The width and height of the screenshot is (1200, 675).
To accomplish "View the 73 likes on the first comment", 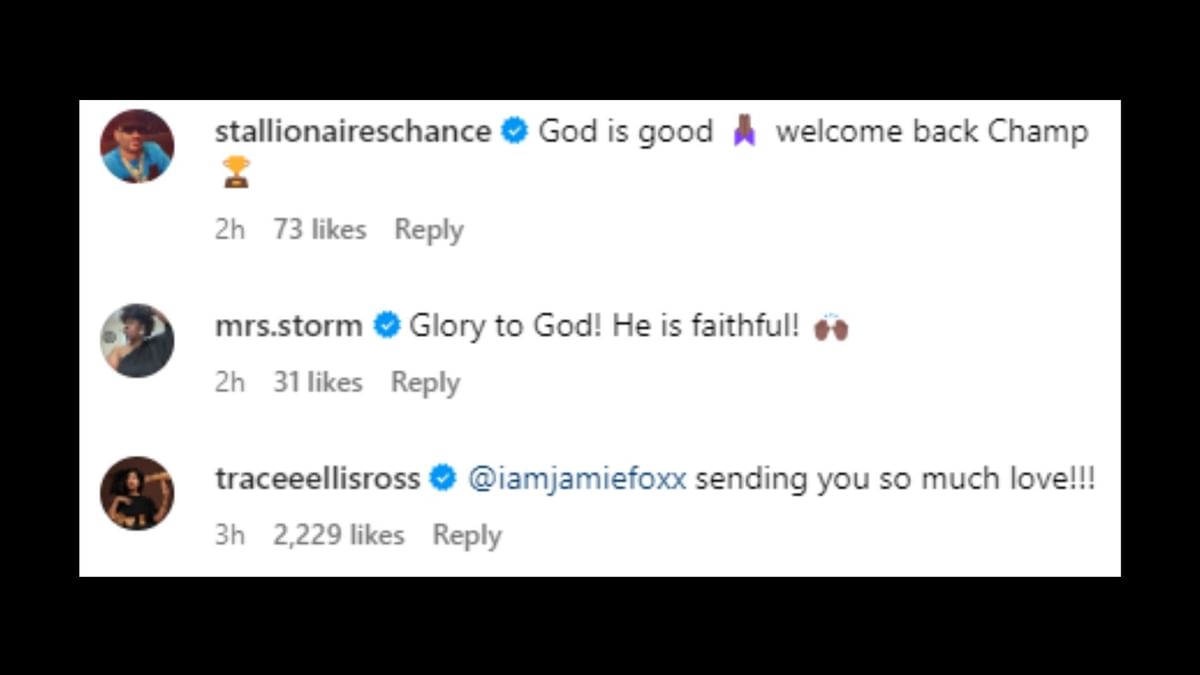I will coord(320,229).
